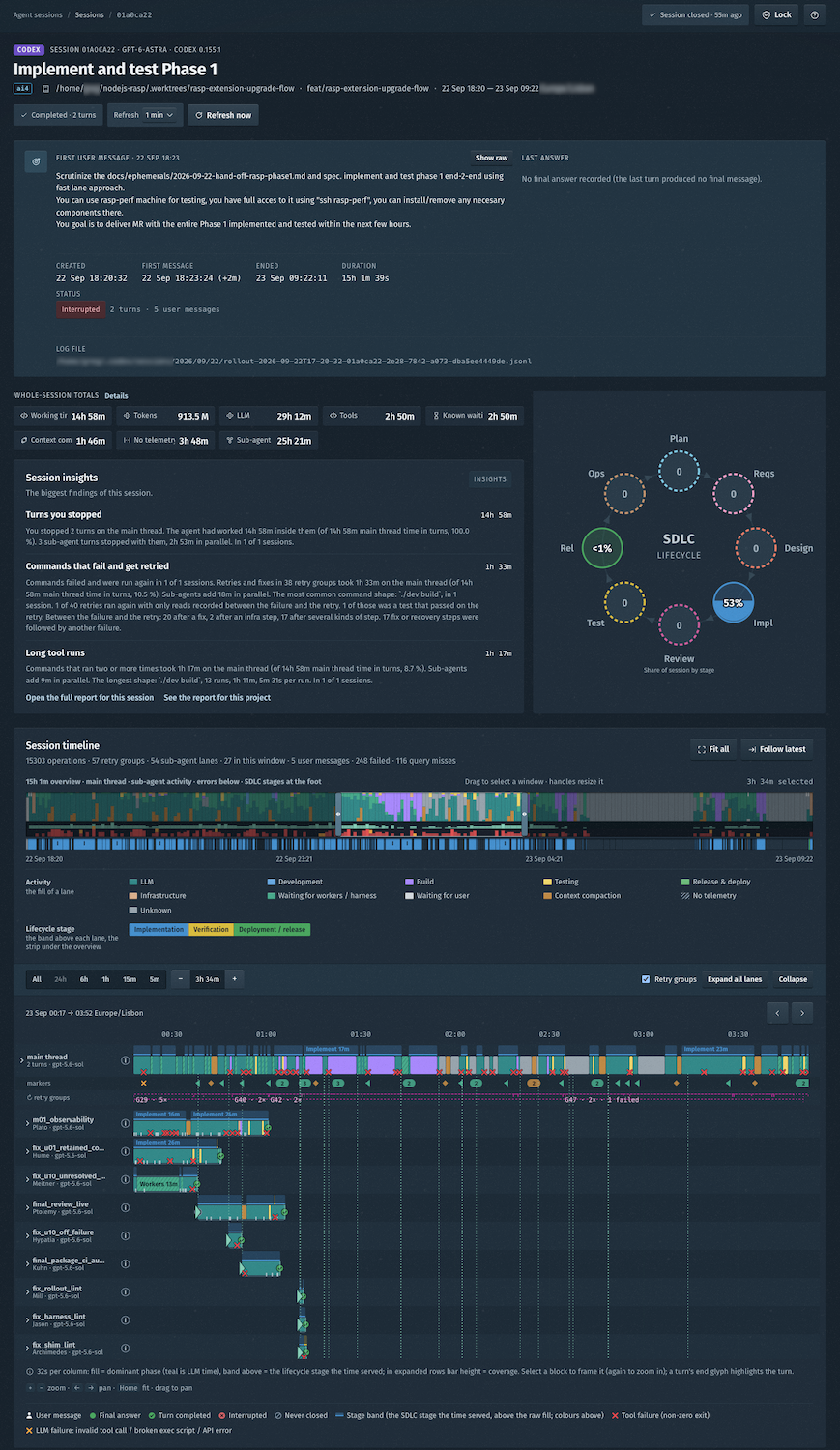Click the first user message target icon
840x1450 pixels.
coord(36,162)
